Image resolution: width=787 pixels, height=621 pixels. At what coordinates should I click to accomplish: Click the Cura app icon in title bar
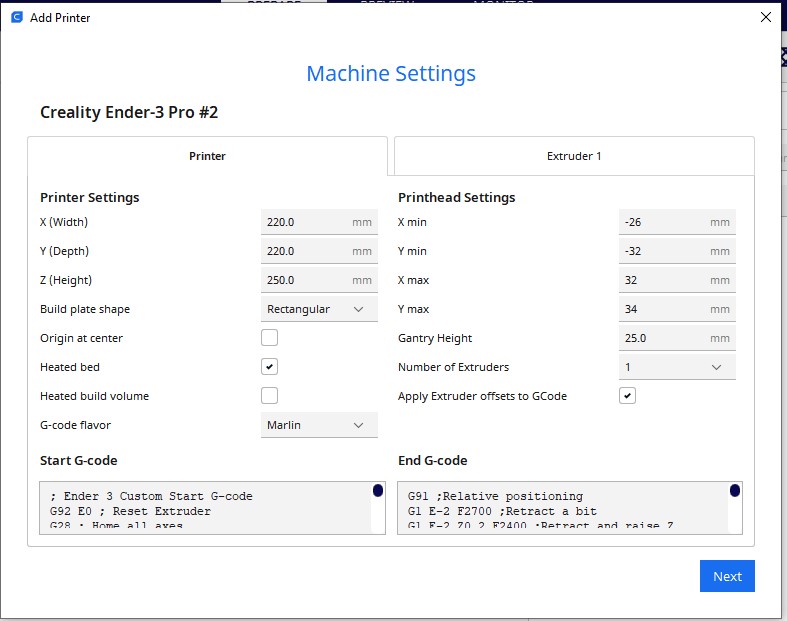pos(16,17)
